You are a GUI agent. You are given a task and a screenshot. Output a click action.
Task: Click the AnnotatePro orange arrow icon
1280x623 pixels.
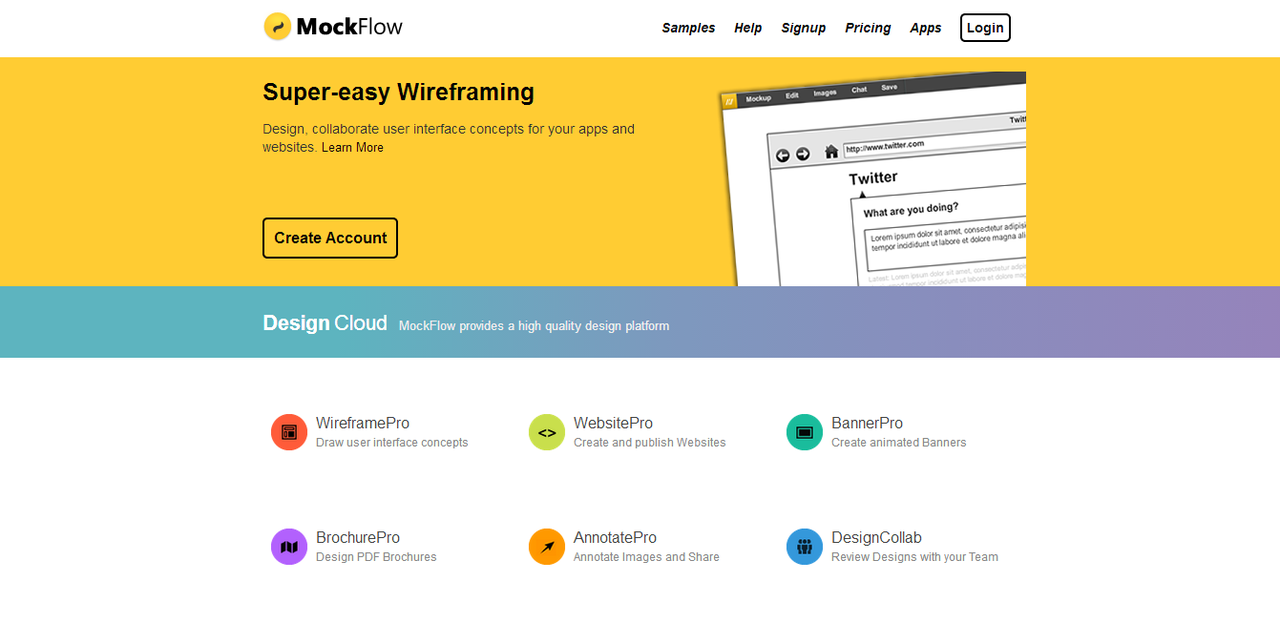click(547, 547)
